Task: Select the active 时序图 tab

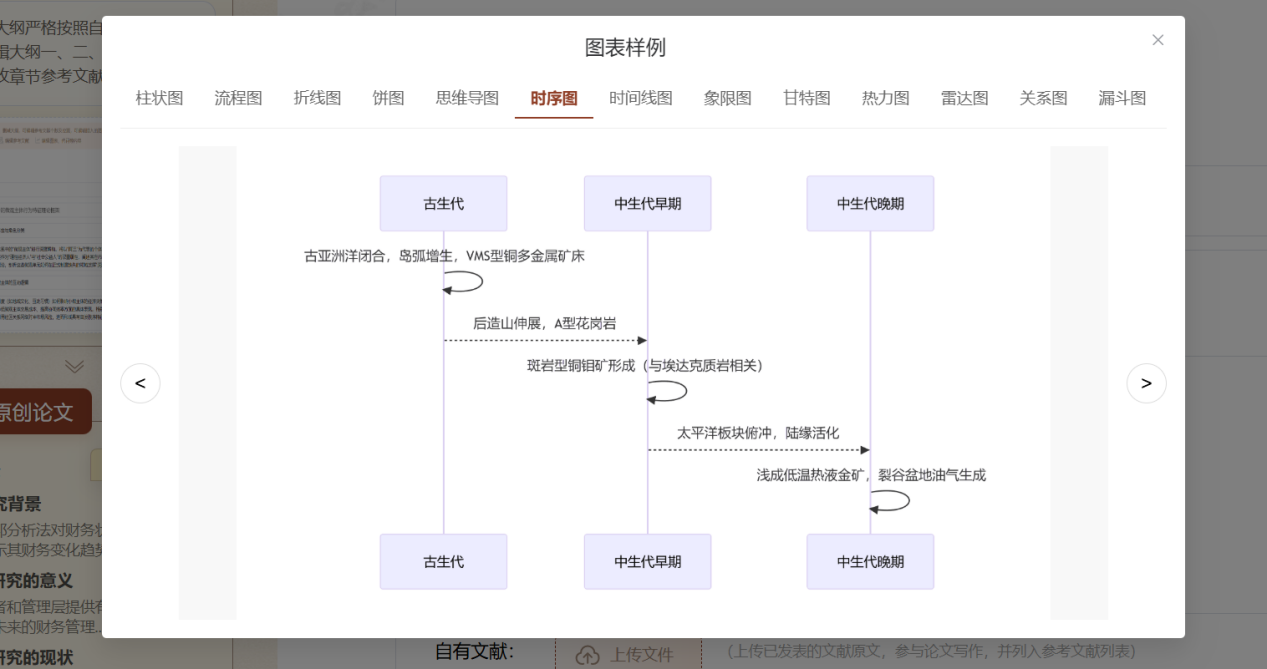Action: coord(554,98)
